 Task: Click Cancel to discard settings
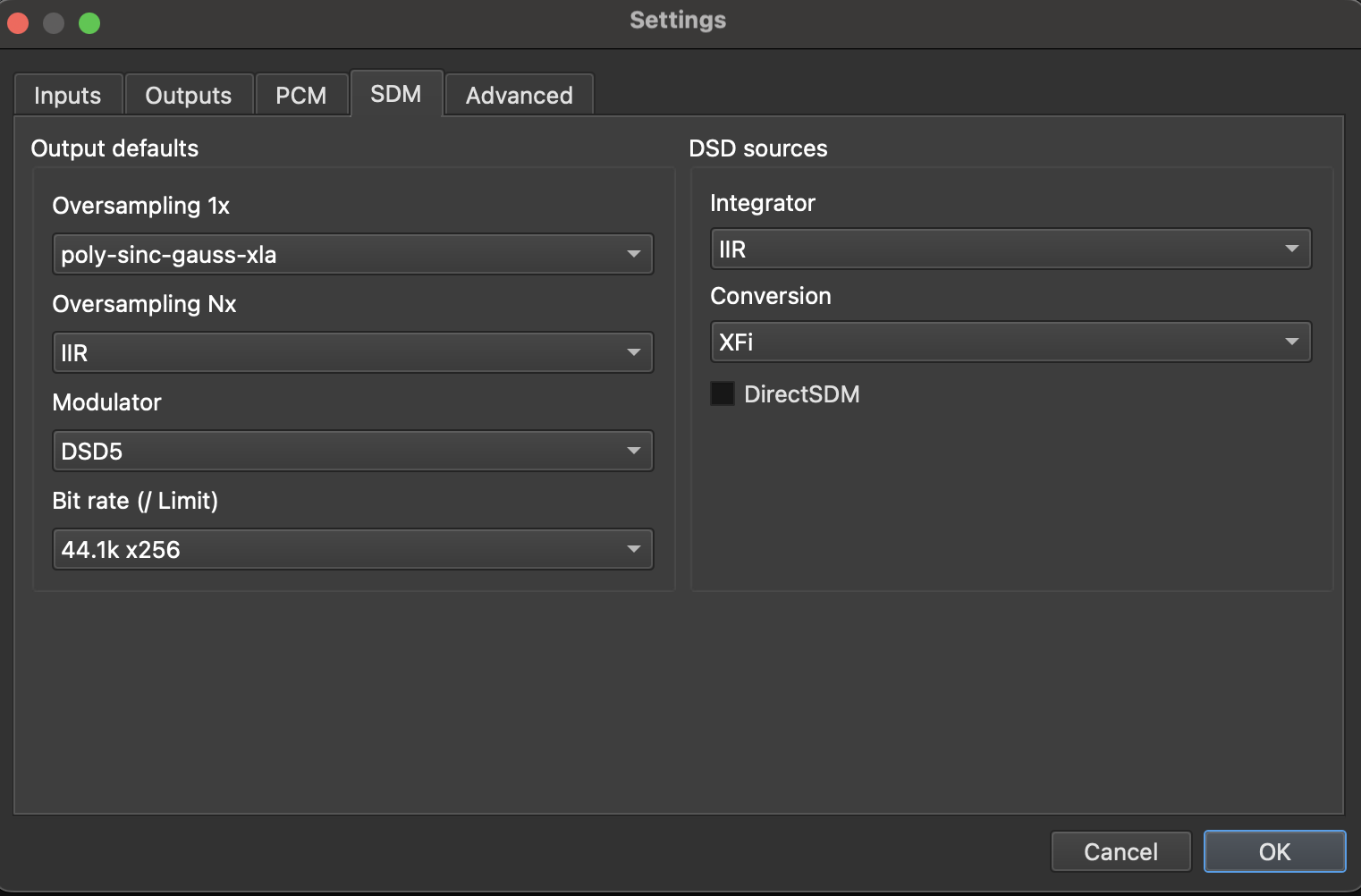tap(1120, 852)
